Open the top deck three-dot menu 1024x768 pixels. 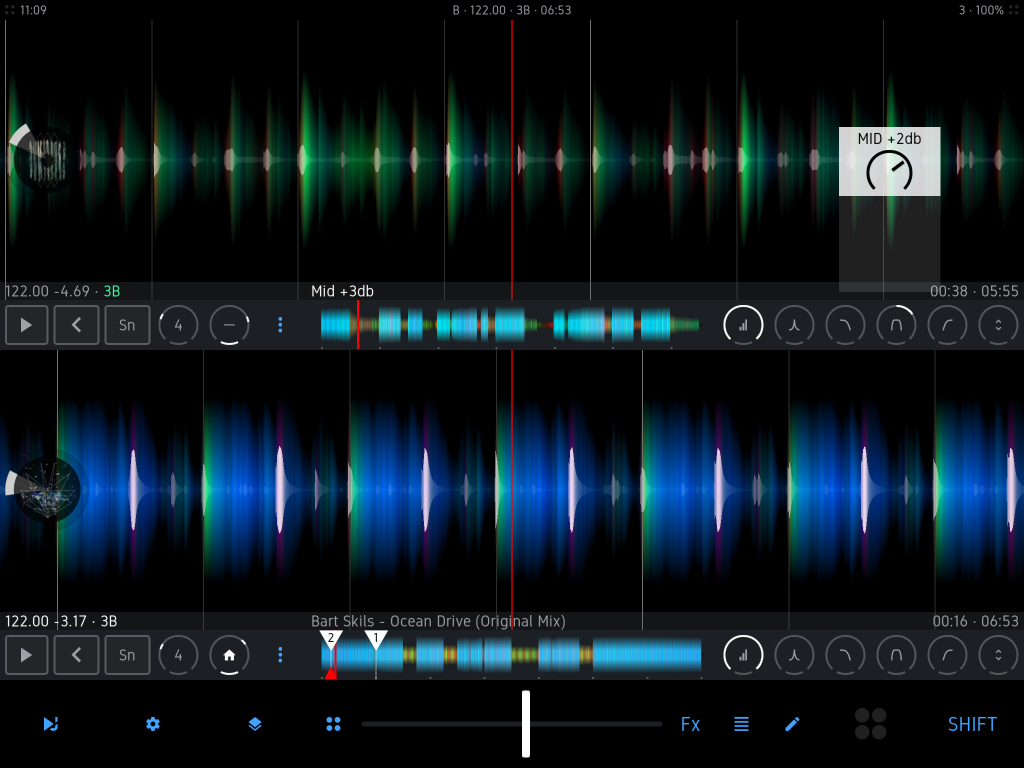point(279,324)
